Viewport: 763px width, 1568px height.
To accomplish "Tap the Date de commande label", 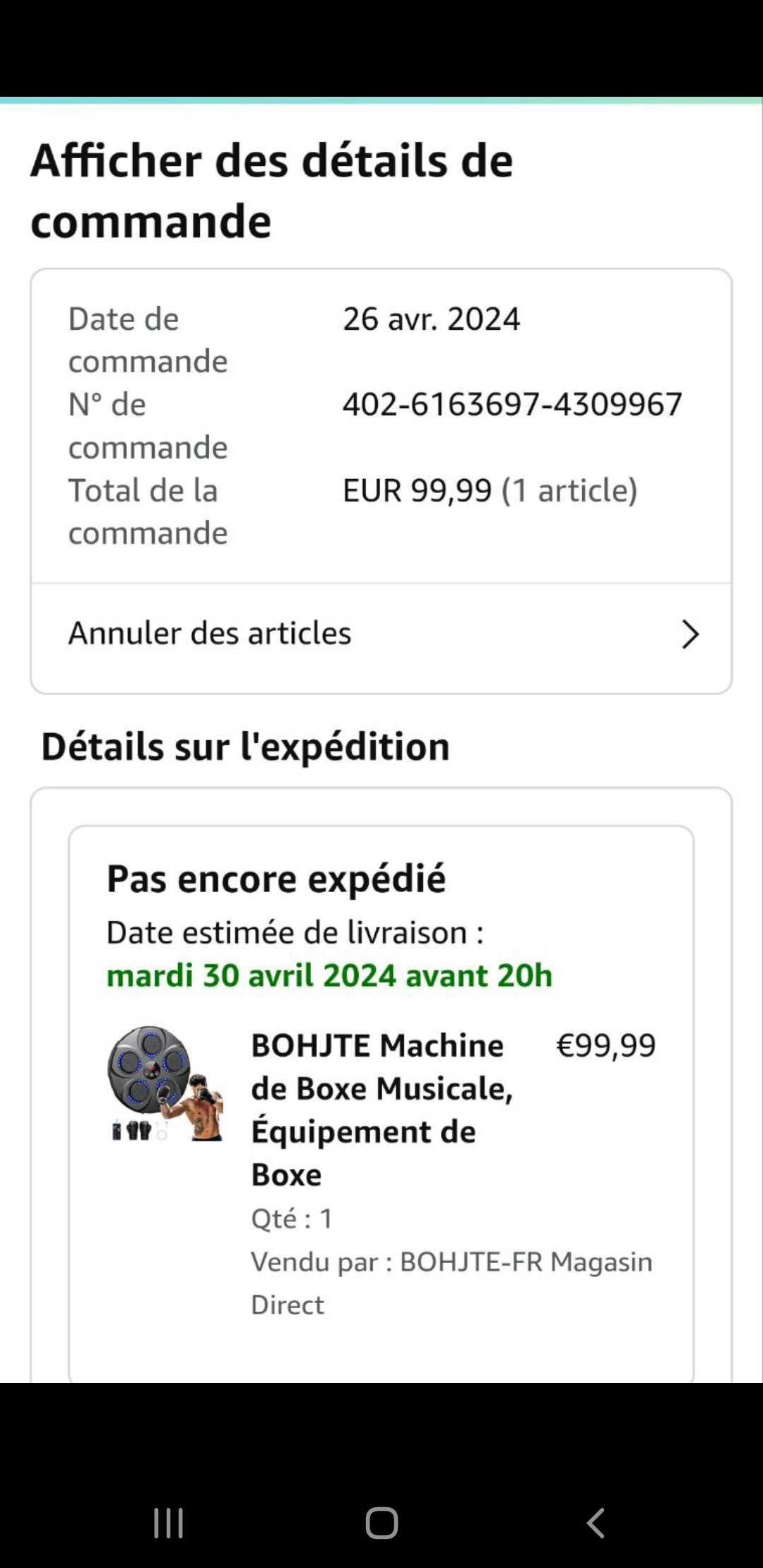I will coord(148,340).
